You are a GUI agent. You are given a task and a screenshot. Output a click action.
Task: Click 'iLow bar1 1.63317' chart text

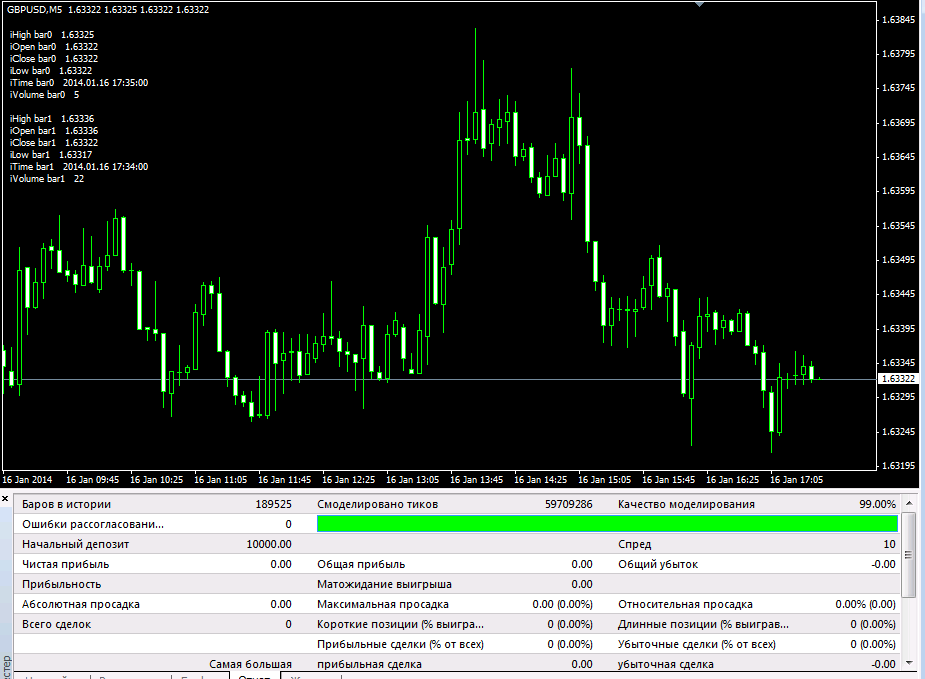point(51,155)
